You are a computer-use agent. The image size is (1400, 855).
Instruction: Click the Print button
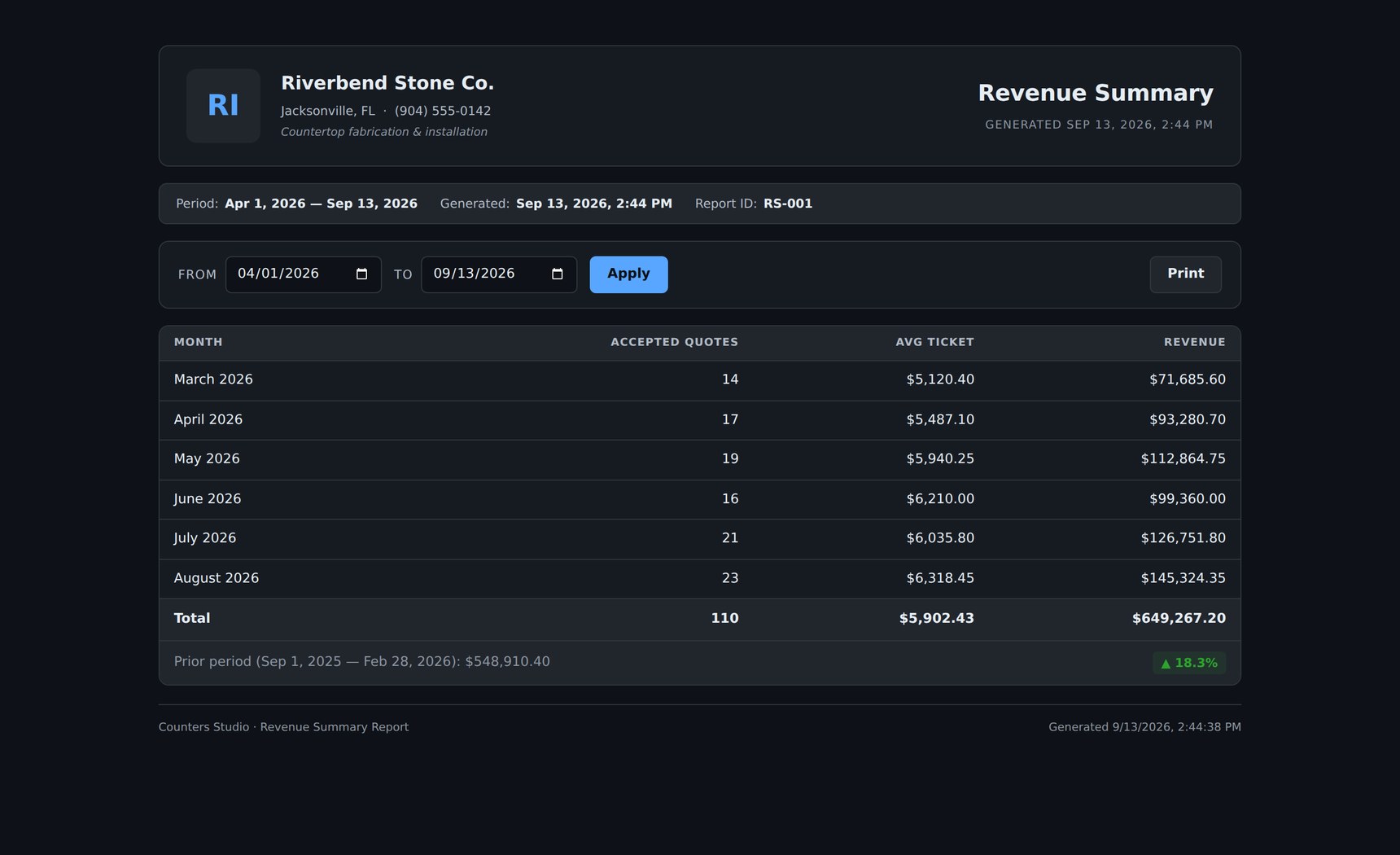[x=1185, y=274]
